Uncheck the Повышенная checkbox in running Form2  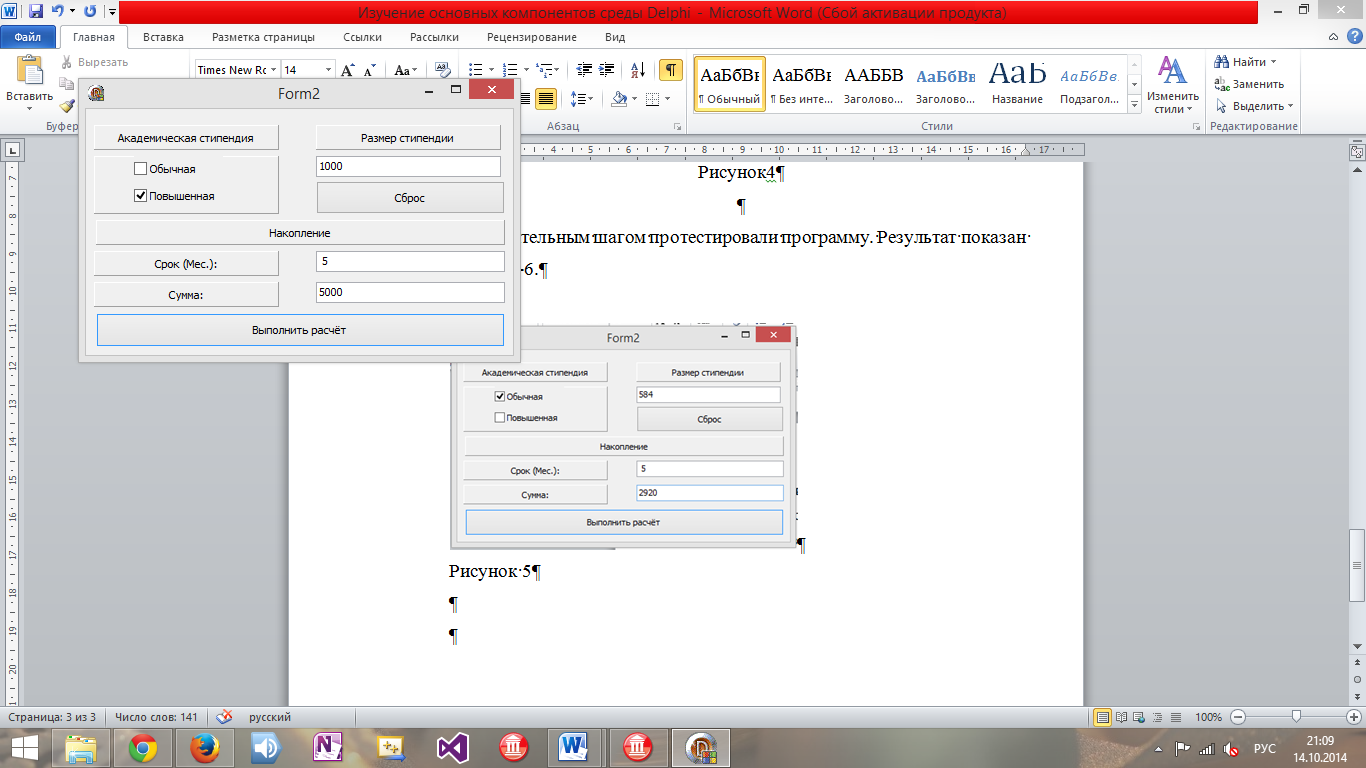point(140,196)
